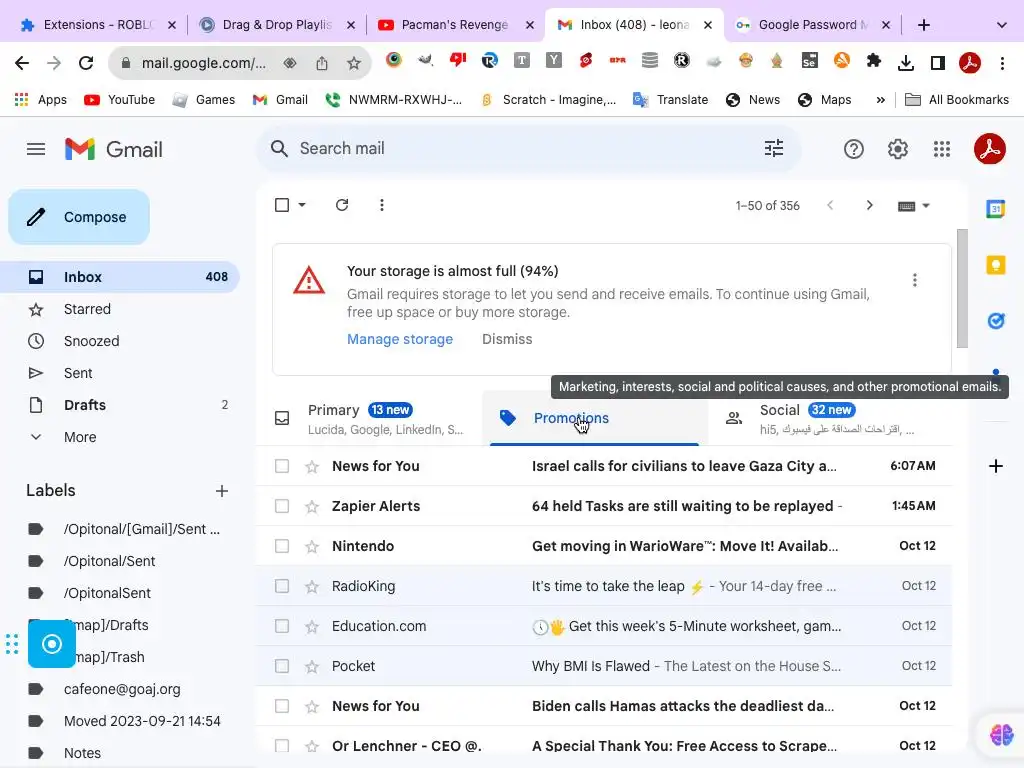Screen dimensions: 1024x768
Task: Click the browser address bar URL
Action: pos(204,63)
